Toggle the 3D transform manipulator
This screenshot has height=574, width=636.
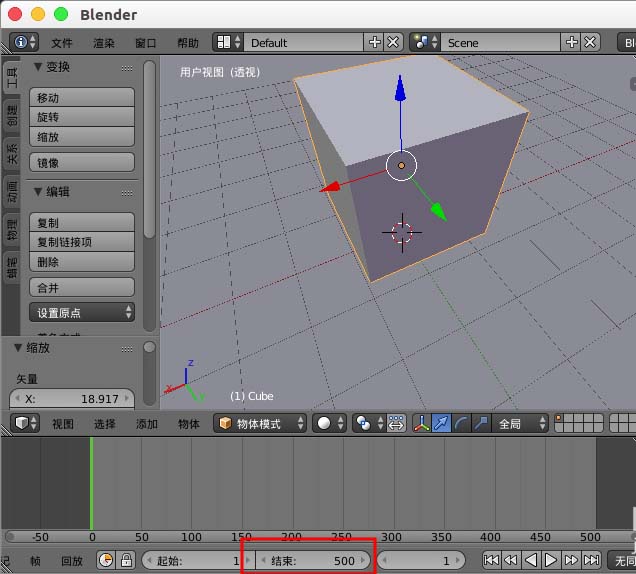coord(422,424)
